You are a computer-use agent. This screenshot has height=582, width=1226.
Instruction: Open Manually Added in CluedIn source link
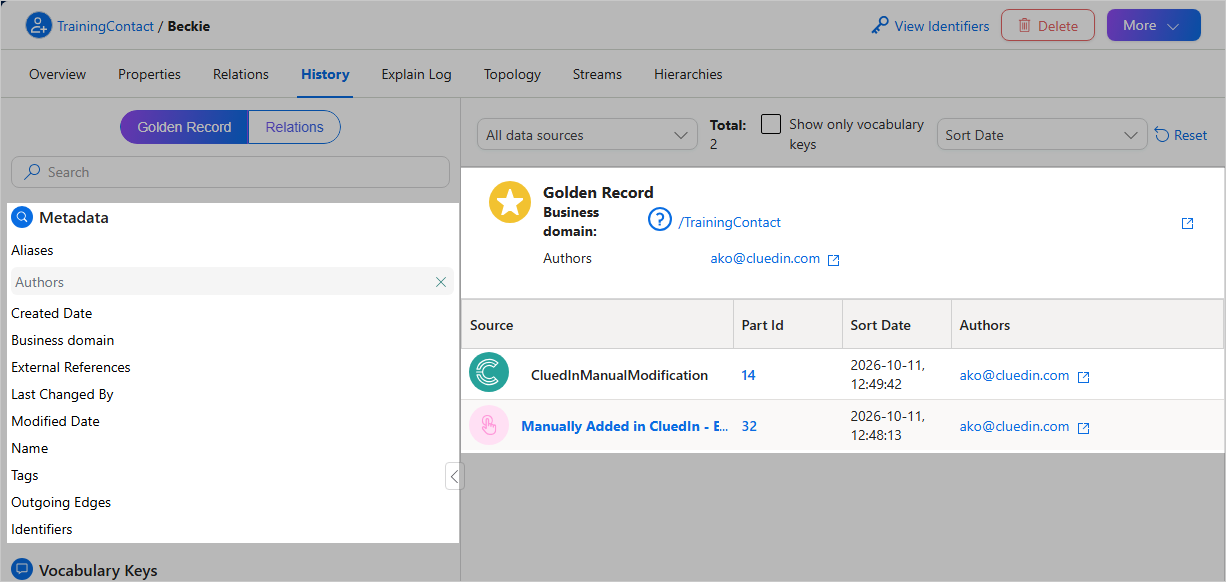coord(625,426)
